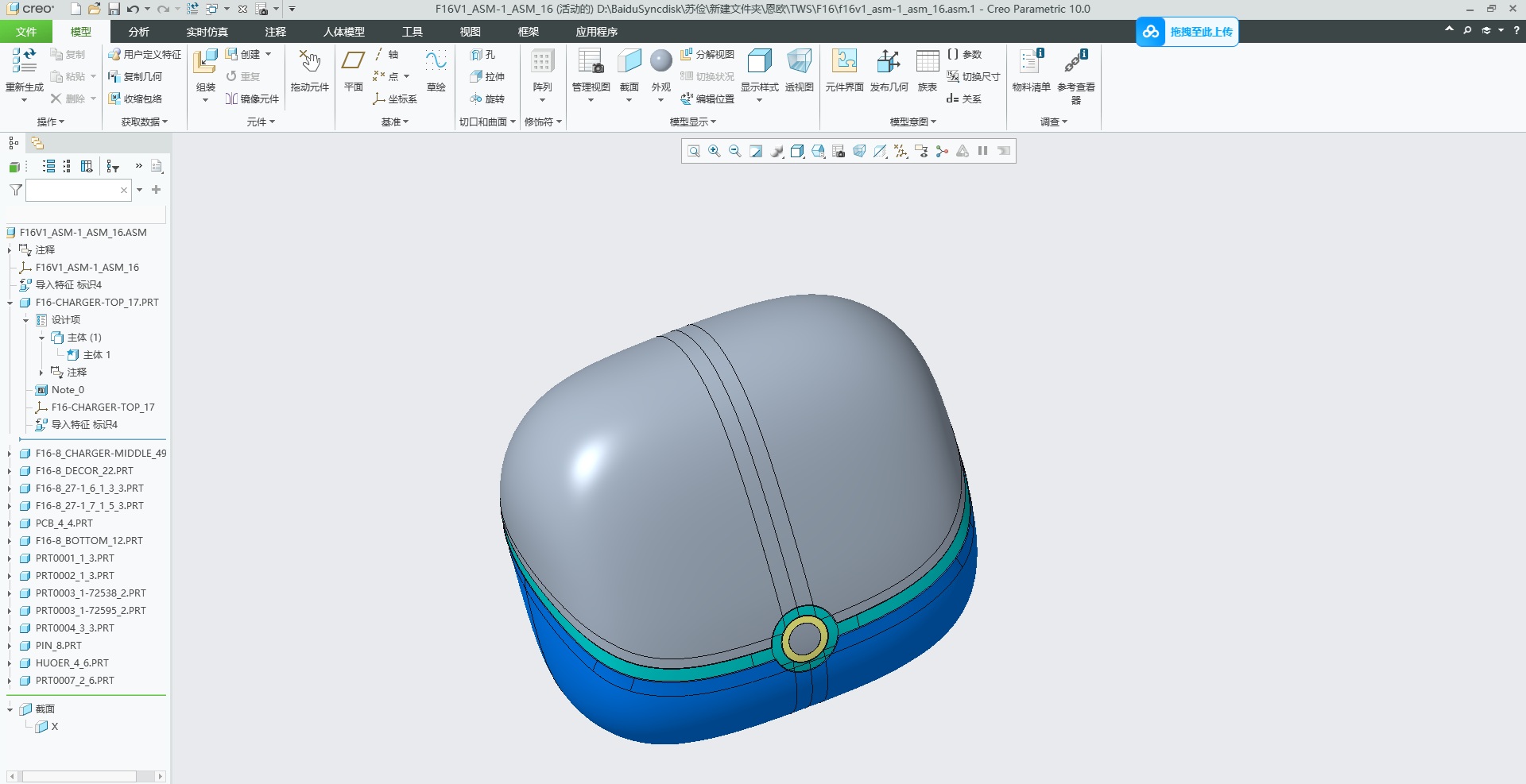1526x784 pixels.
Task: Click the model tree filter search box
Action: click(x=76, y=191)
